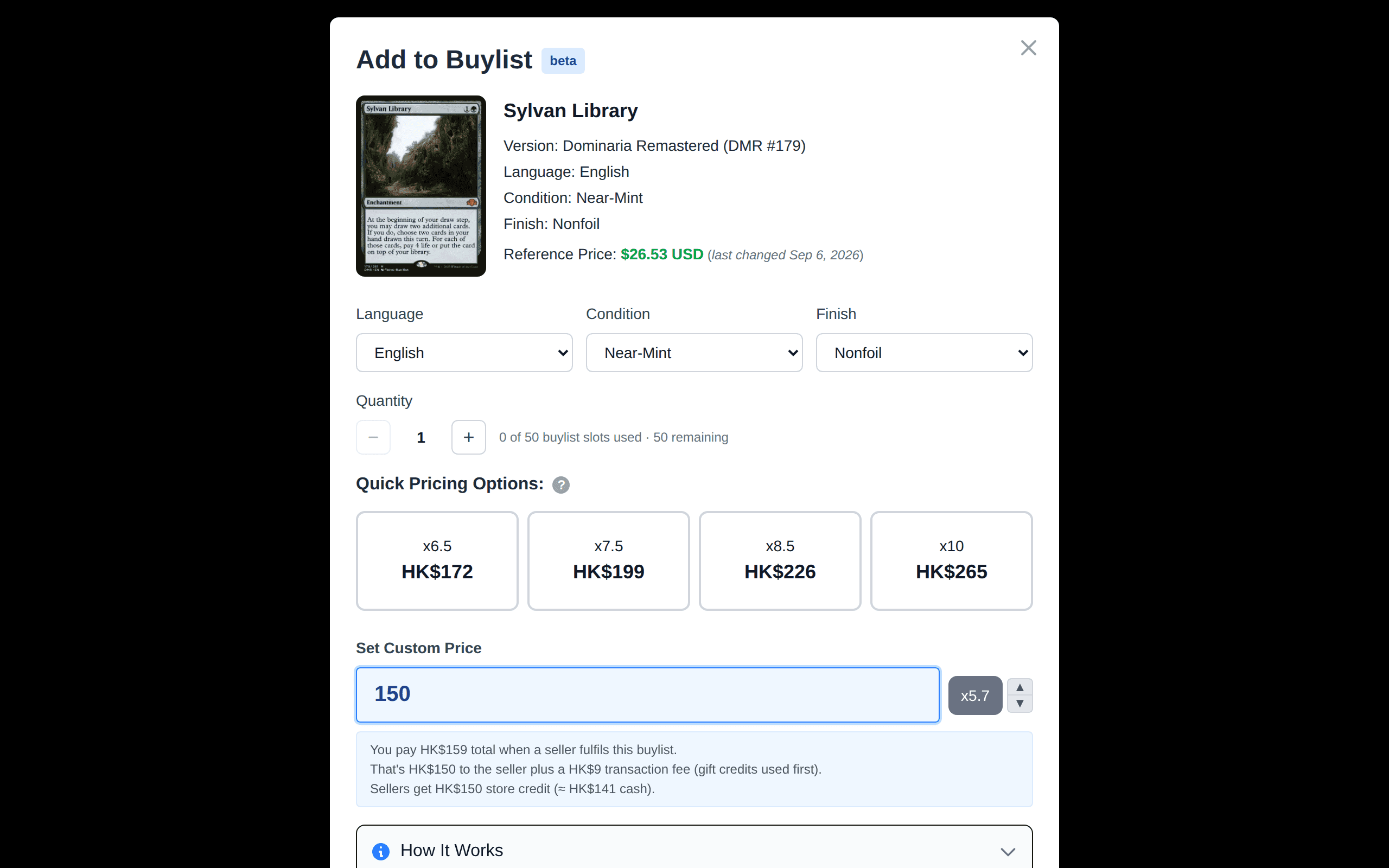
Task: Open the Finish dropdown
Action: [x=924, y=353]
